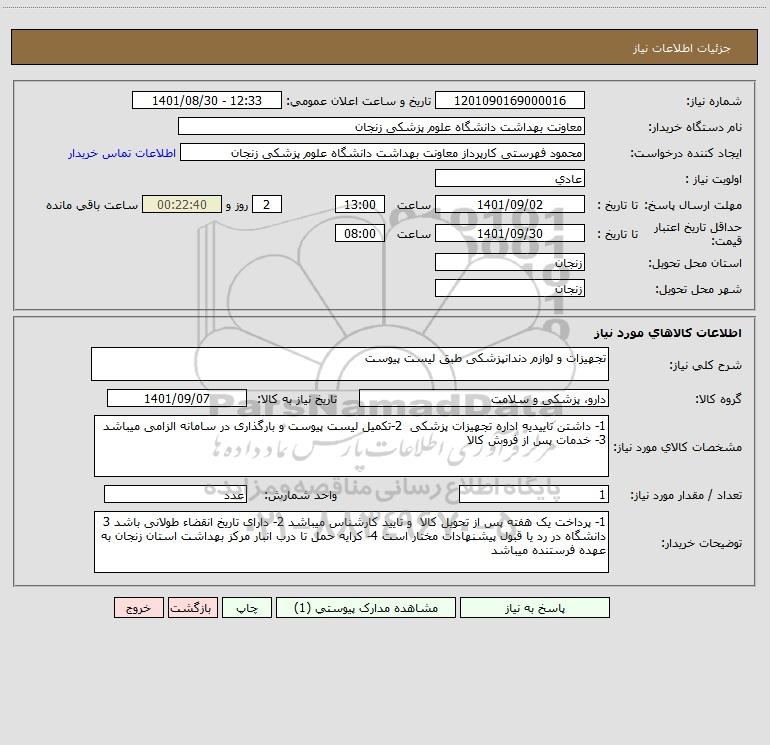Click the ساعت باقی مانده text

[92, 205]
